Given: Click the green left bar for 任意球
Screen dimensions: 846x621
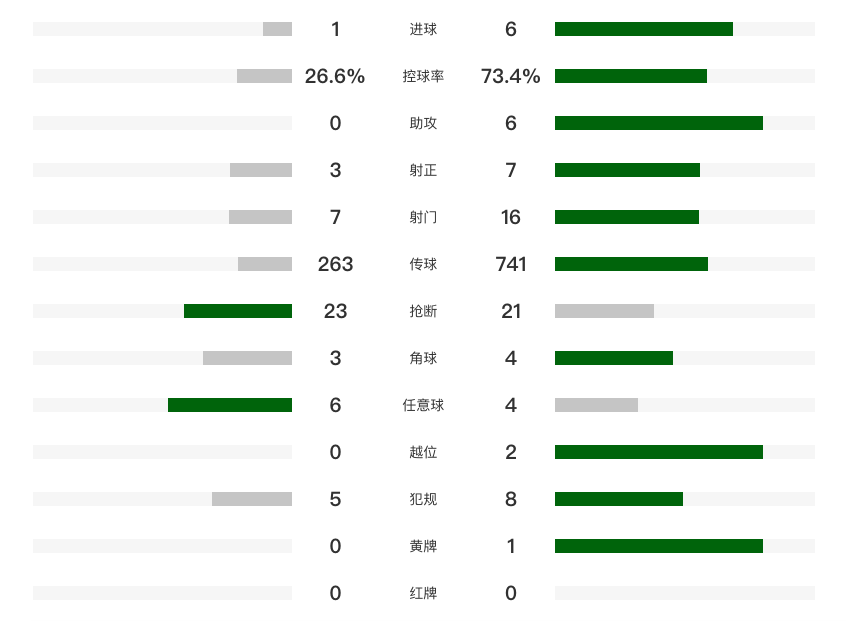Looking at the screenshot, I should pos(230,405).
